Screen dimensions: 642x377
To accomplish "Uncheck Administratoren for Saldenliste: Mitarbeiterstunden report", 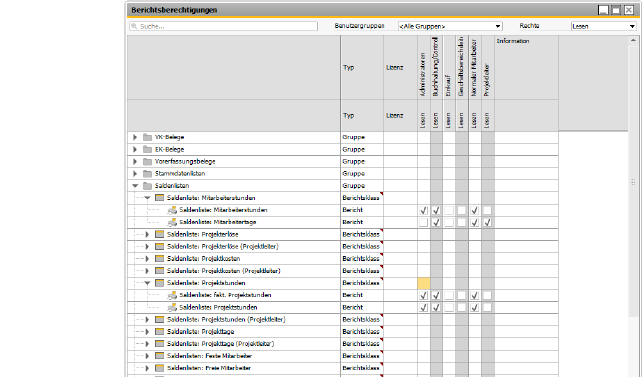I will click(x=423, y=210).
